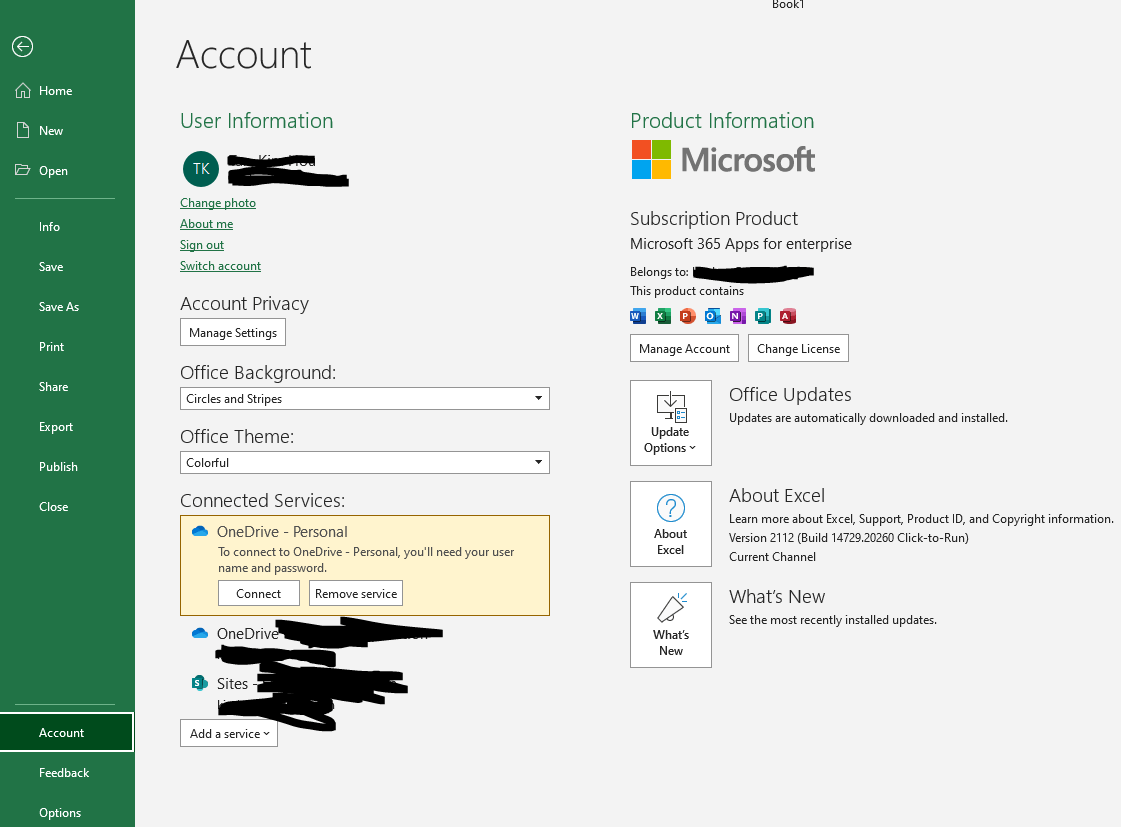Click the Switch account link
The width and height of the screenshot is (1121, 827).
pos(220,265)
